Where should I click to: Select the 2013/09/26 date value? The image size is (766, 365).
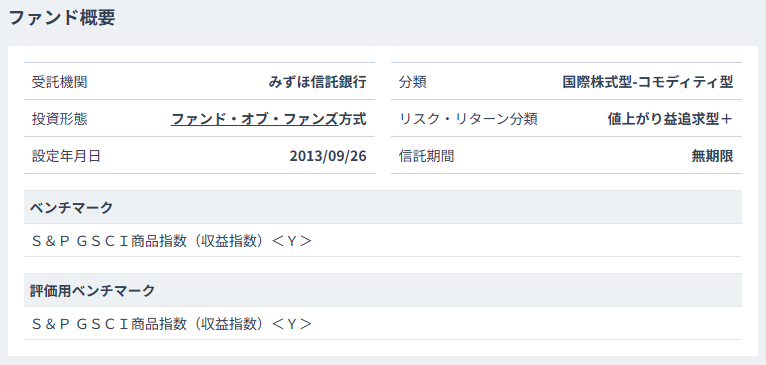click(x=328, y=156)
